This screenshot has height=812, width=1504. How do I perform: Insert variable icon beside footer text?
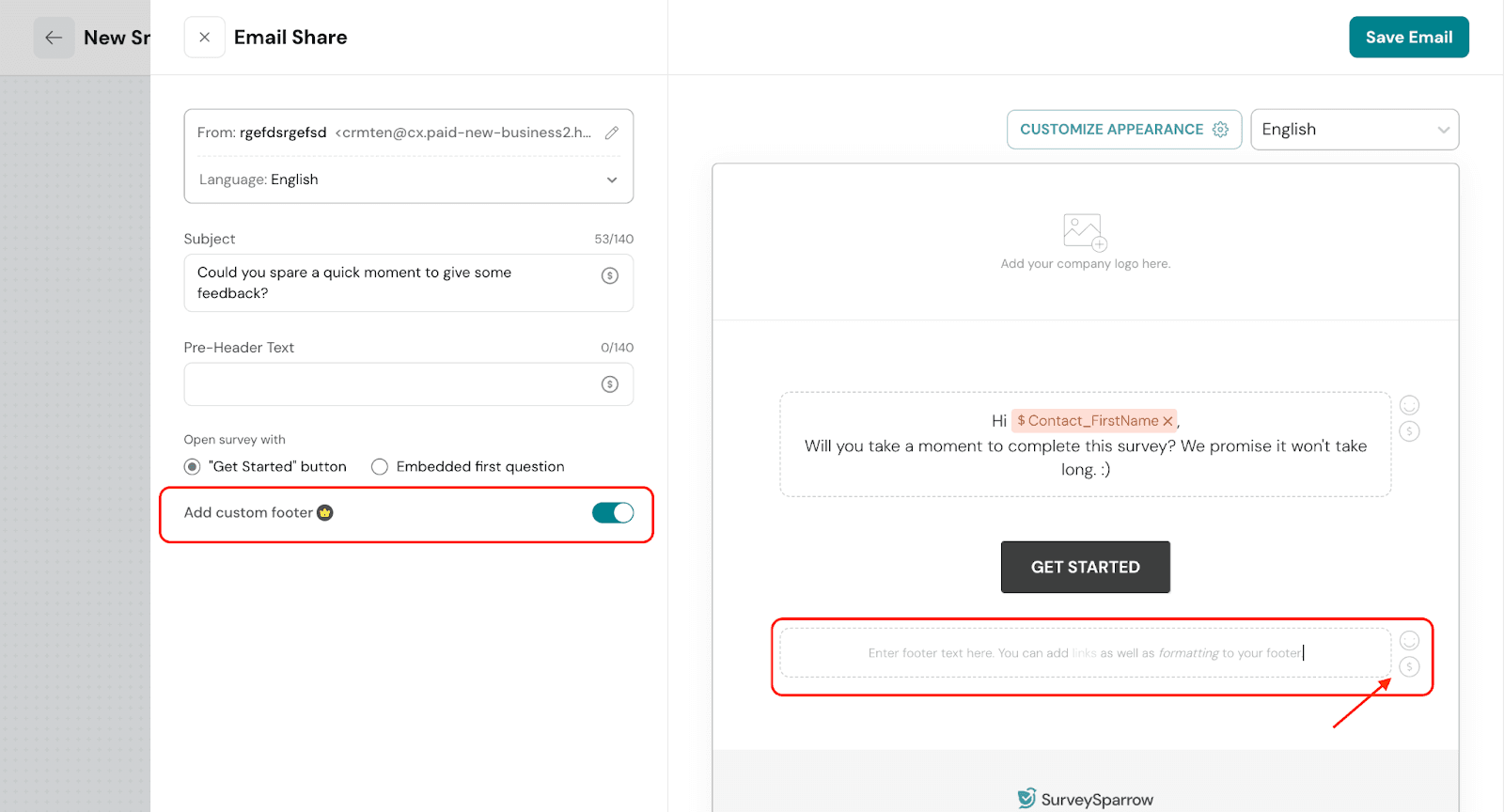(x=1409, y=667)
